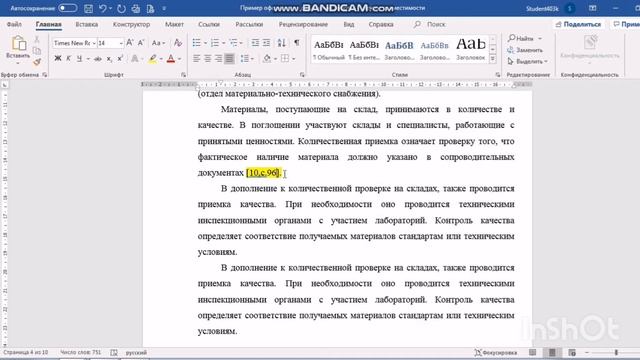This screenshot has width=640, height=360.
Task: Switch to web layout view in status bar
Action: coord(572,353)
